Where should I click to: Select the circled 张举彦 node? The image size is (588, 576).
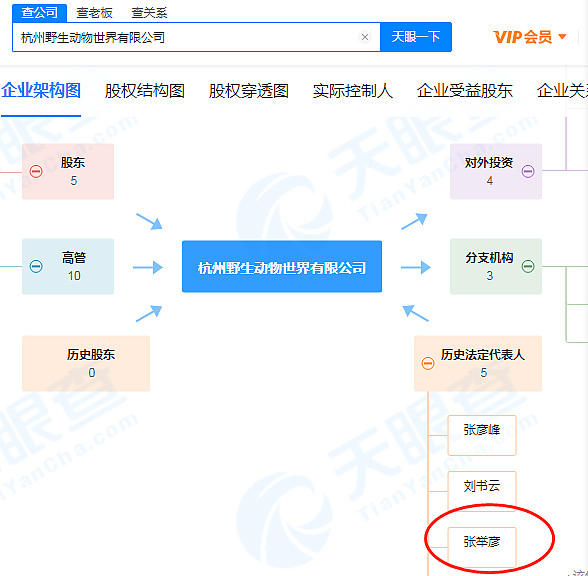pos(482,547)
